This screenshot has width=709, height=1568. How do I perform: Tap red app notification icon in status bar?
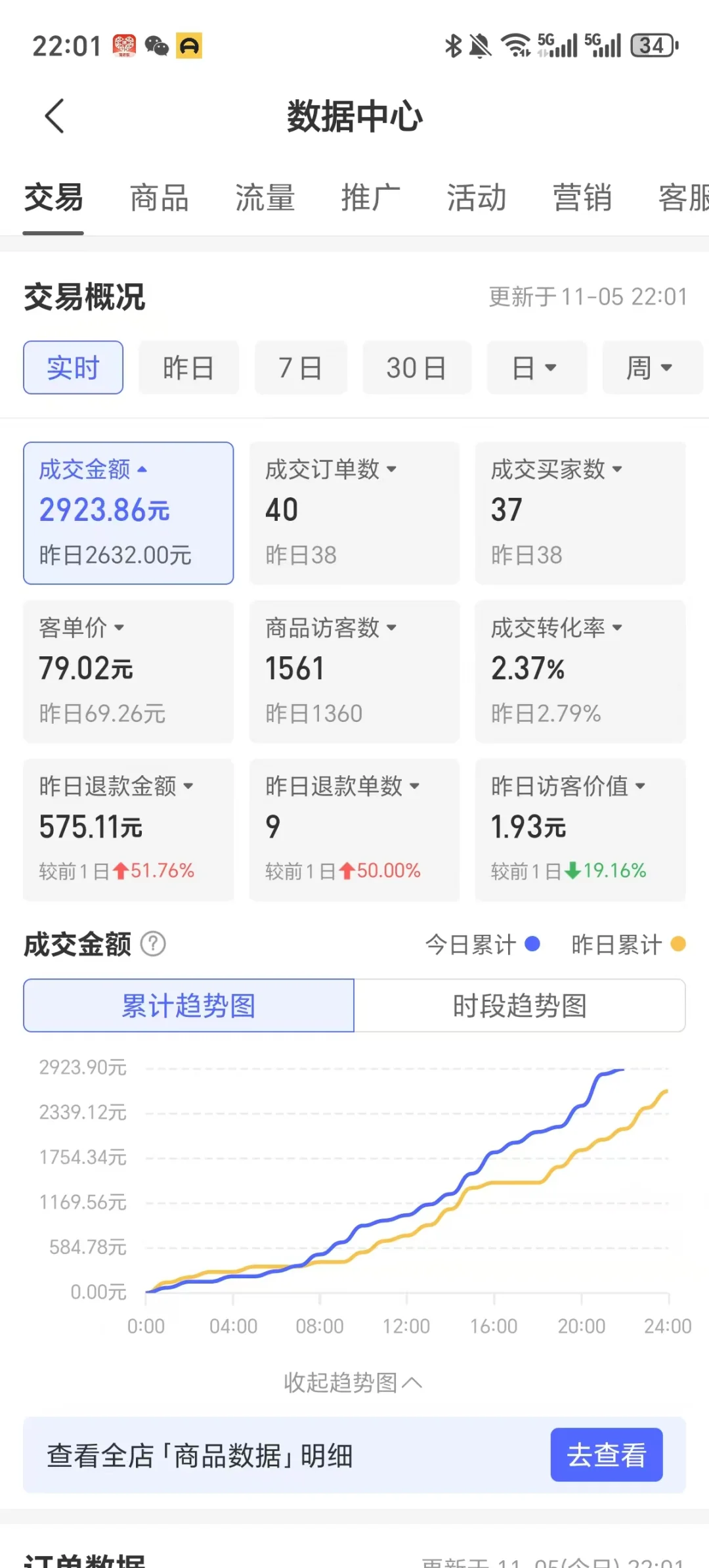(x=125, y=45)
